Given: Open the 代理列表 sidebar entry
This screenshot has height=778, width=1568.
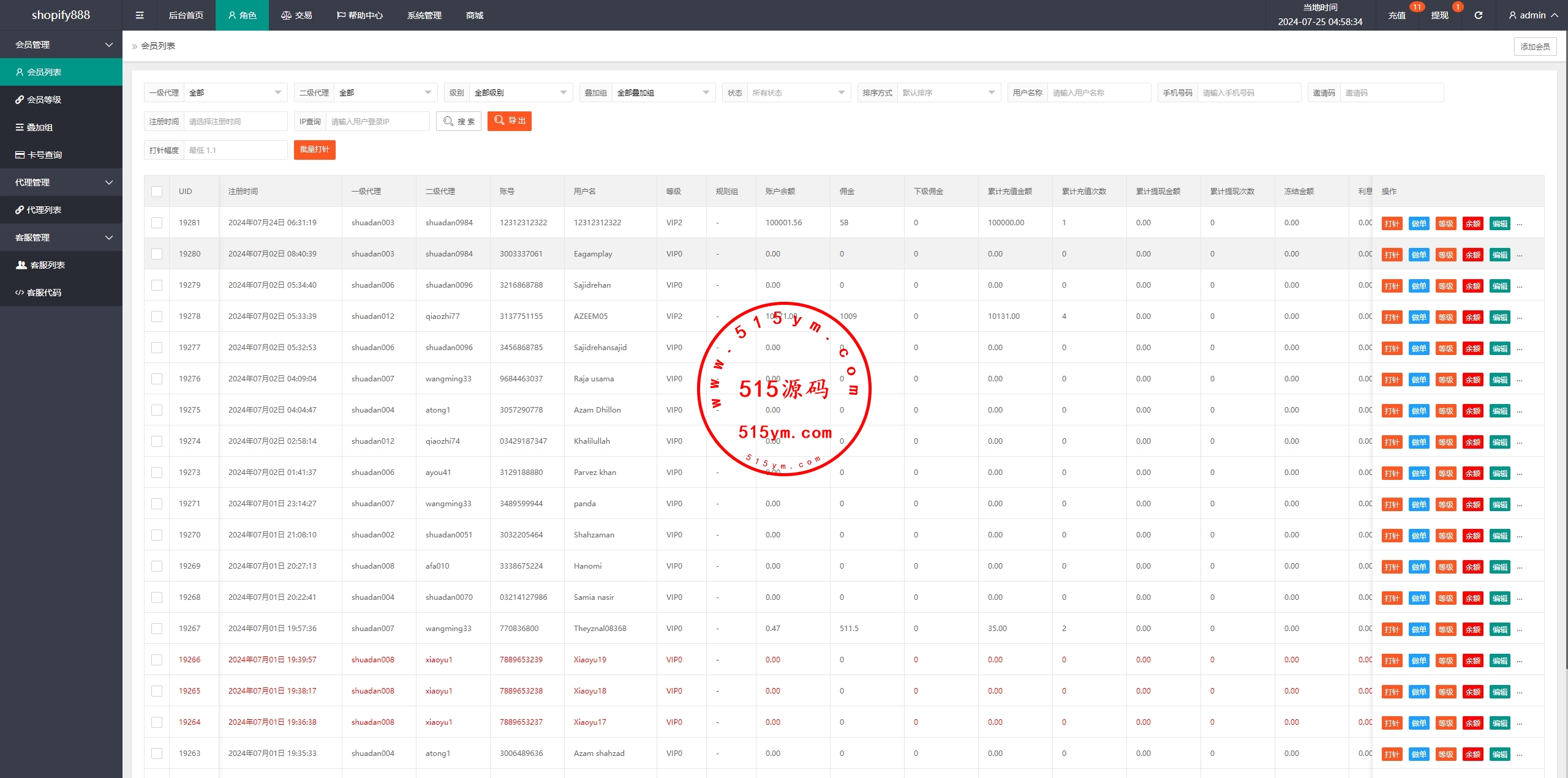Looking at the screenshot, I should tap(43, 210).
